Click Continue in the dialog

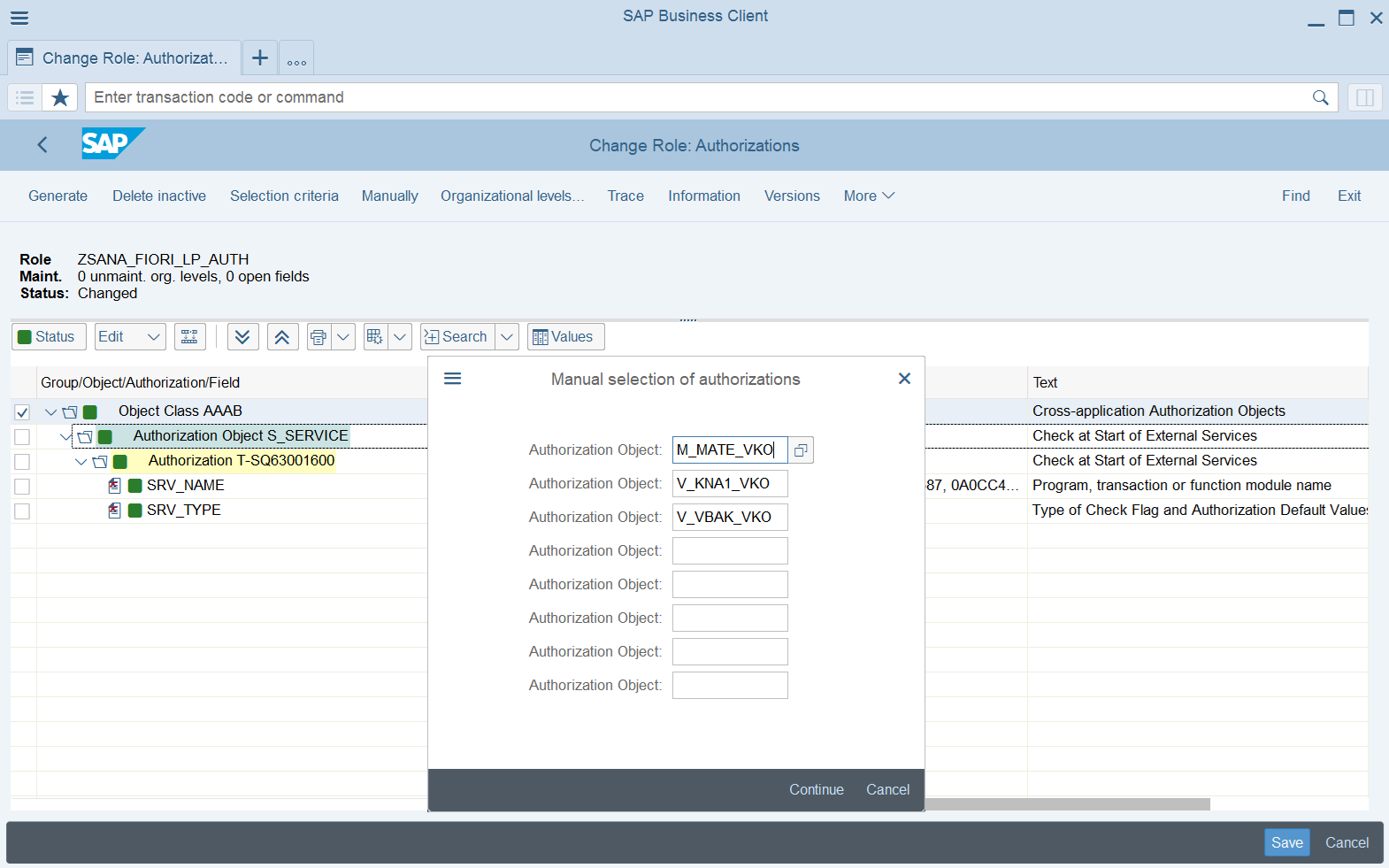817,790
